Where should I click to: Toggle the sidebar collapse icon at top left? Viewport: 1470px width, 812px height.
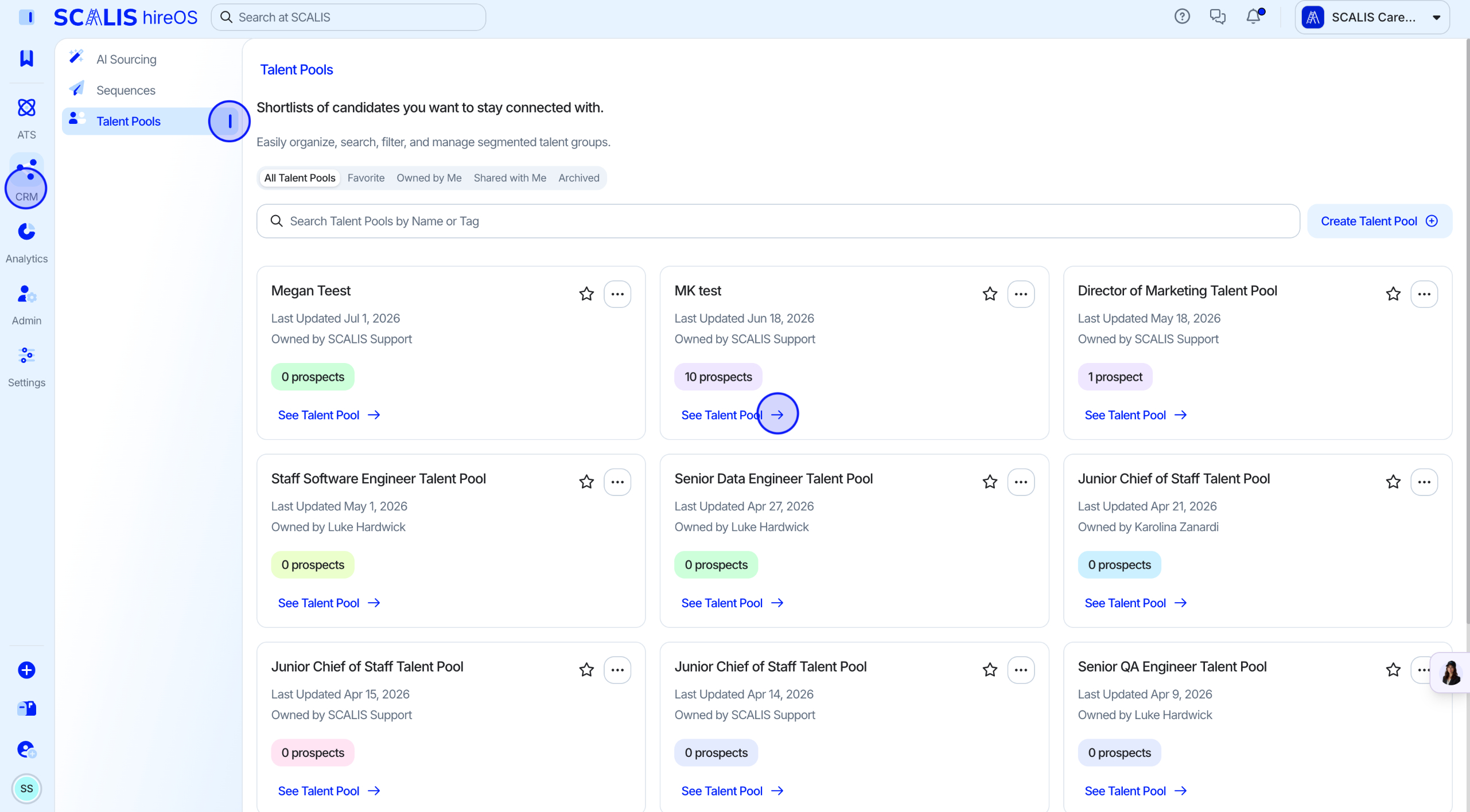[26, 17]
